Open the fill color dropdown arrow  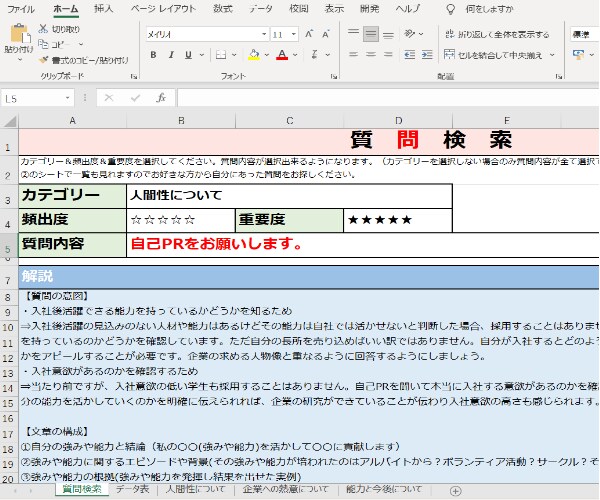pyautogui.click(x=267, y=55)
